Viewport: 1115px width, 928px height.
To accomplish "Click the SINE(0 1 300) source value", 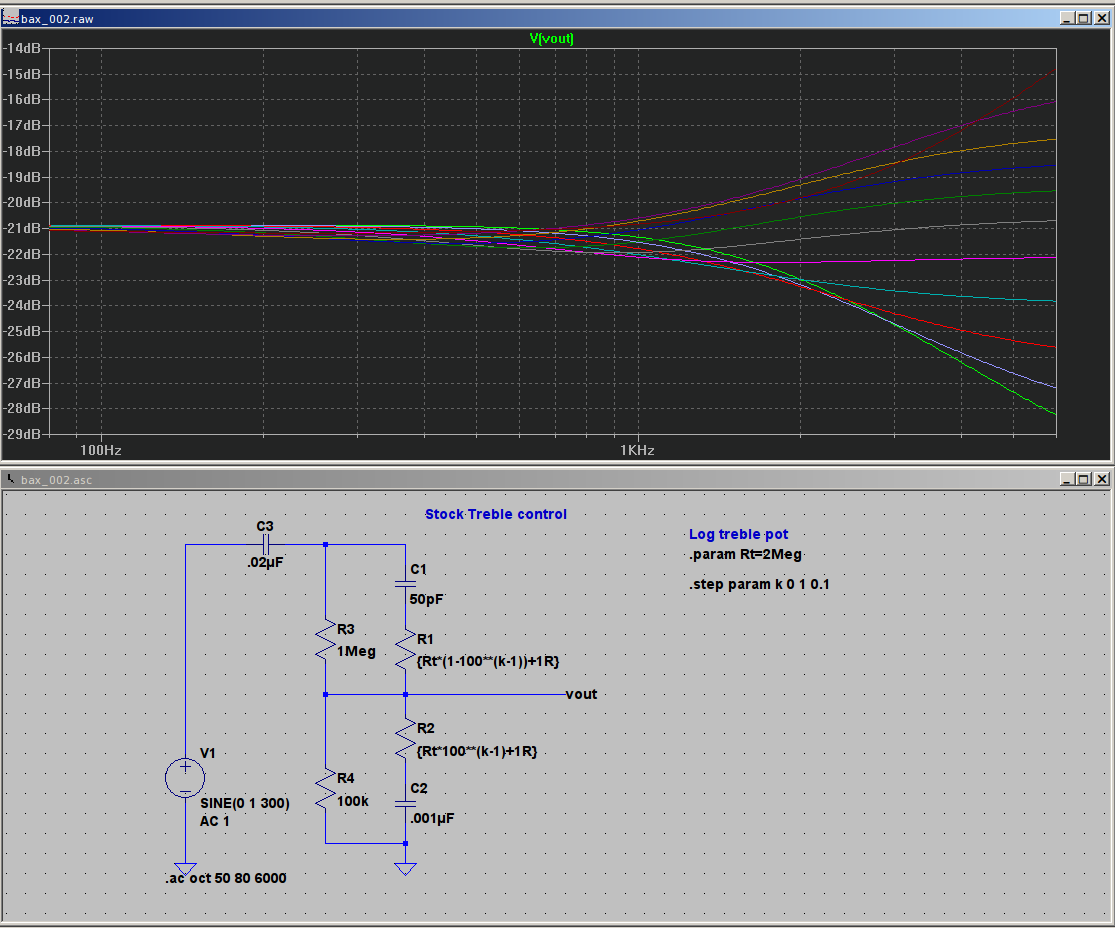I will pos(245,804).
